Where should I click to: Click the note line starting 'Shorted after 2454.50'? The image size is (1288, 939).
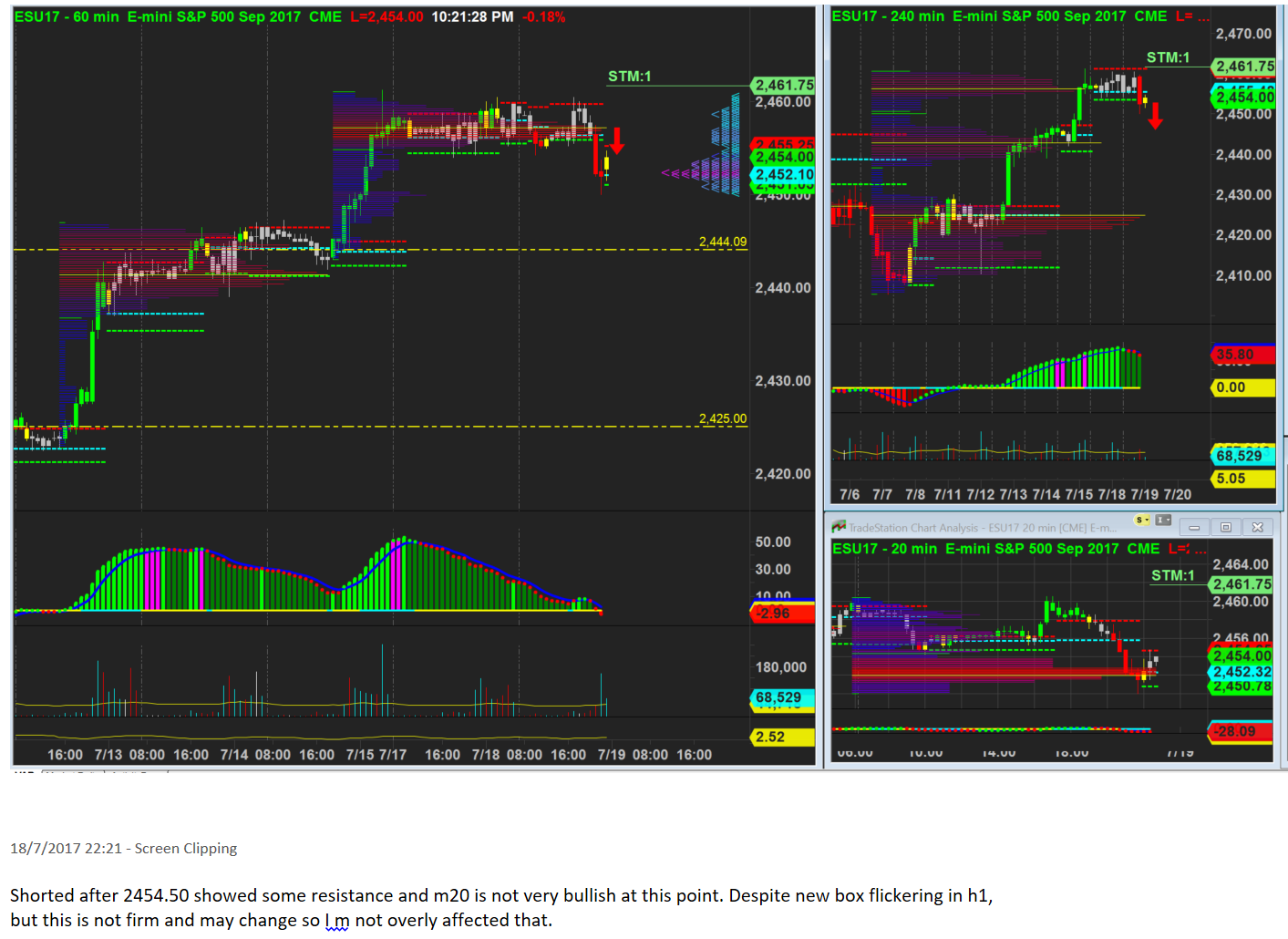(501, 896)
